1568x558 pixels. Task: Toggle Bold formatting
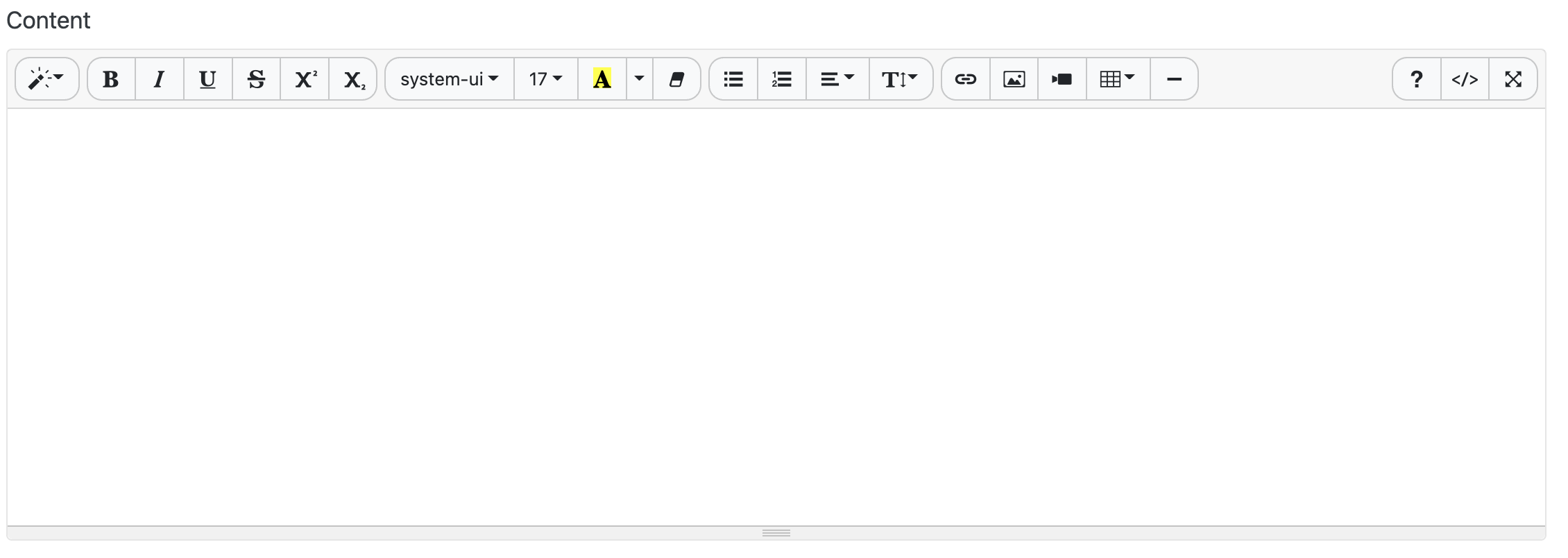pyautogui.click(x=111, y=79)
